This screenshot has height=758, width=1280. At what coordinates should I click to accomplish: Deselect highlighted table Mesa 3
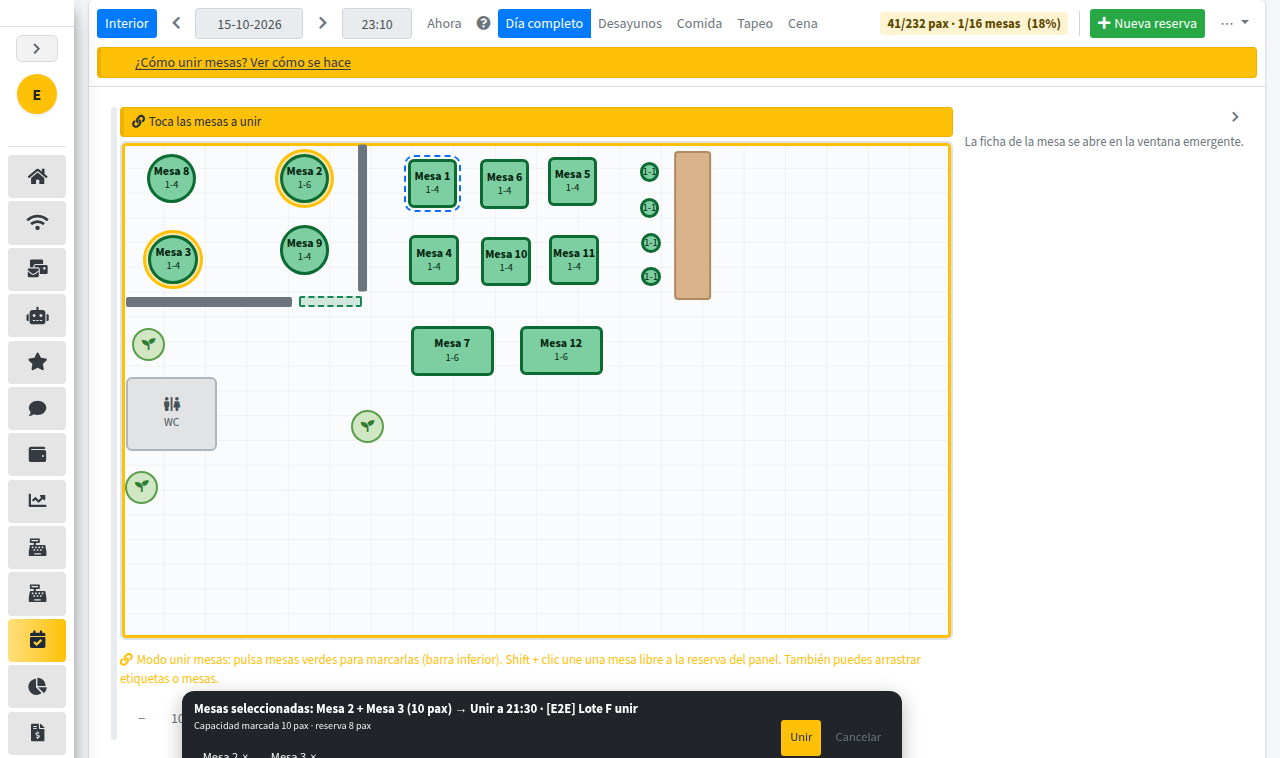(x=173, y=259)
